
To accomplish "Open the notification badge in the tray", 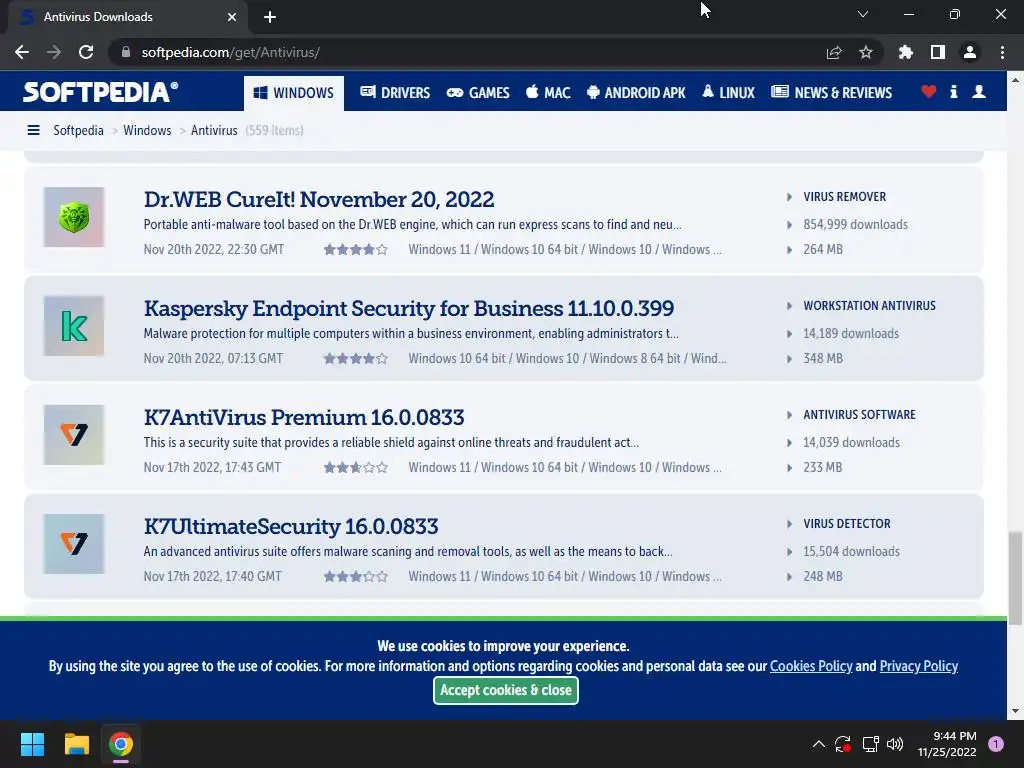I will [996, 744].
